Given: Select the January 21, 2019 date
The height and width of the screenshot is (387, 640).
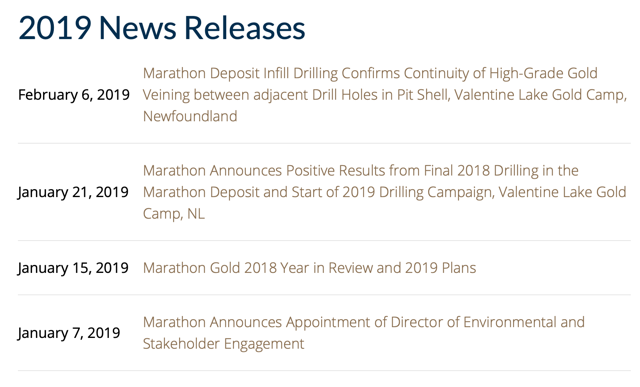Looking at the screenshot, I should (x=73, y=192).
